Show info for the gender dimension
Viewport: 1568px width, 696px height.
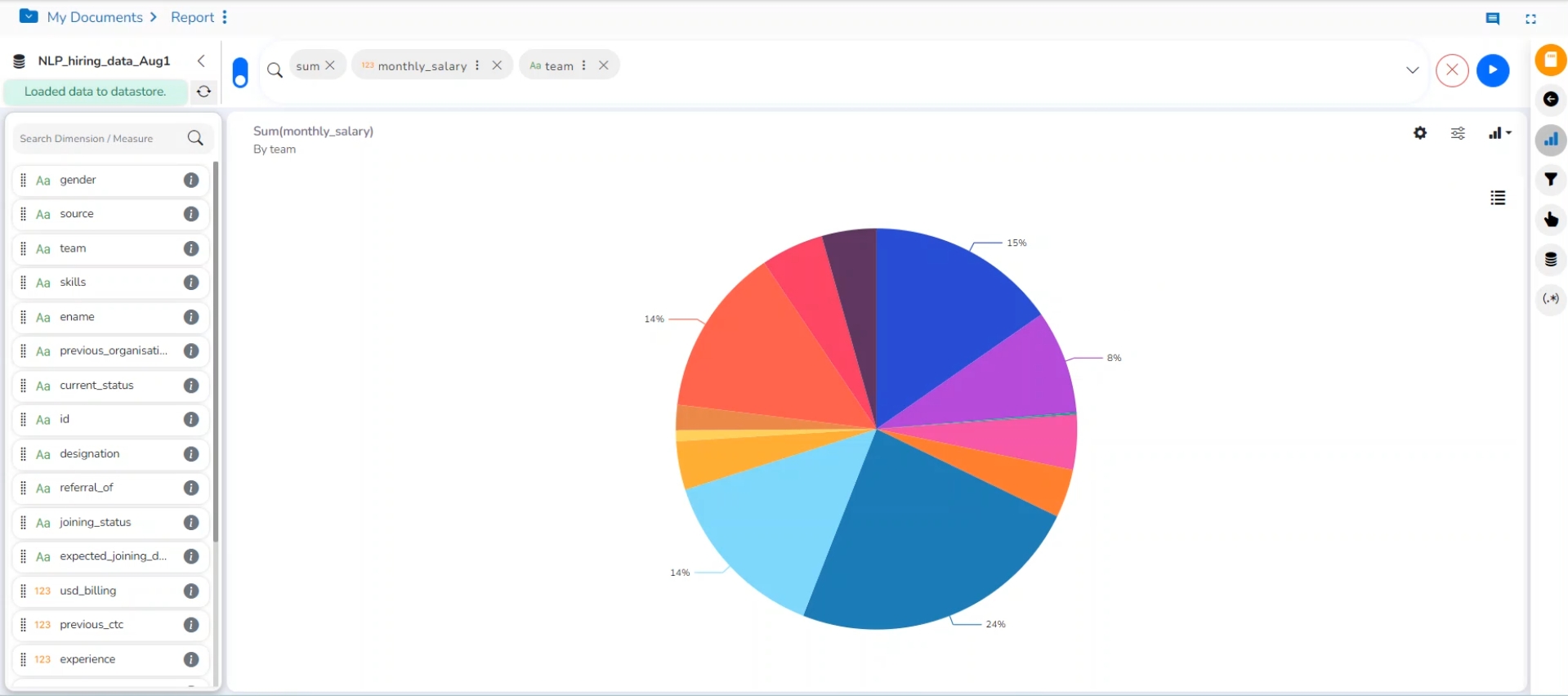point(191,181)
